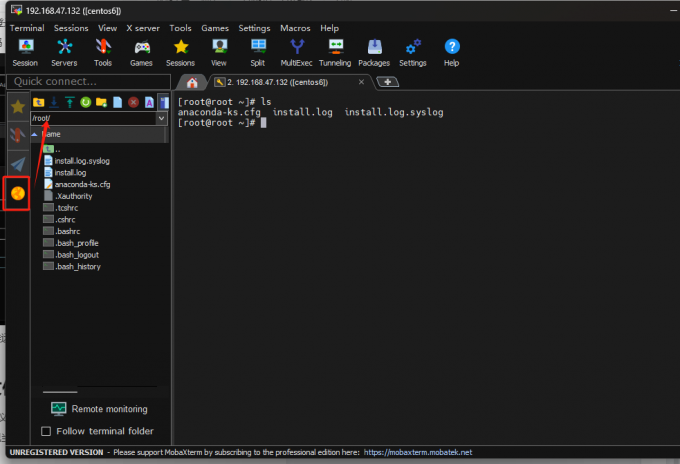The image size is (680, 464).
Task: Click the Remote monitoring button
Action: click(x=99, y=409)
